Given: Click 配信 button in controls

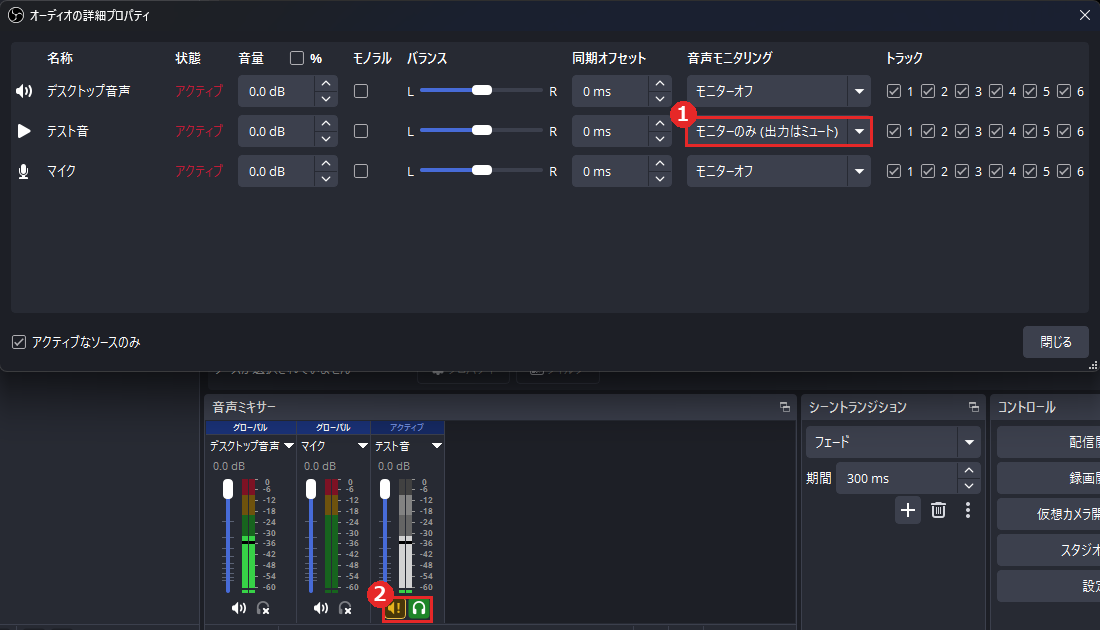Looking at the screenshot, I should point(1049,442).
